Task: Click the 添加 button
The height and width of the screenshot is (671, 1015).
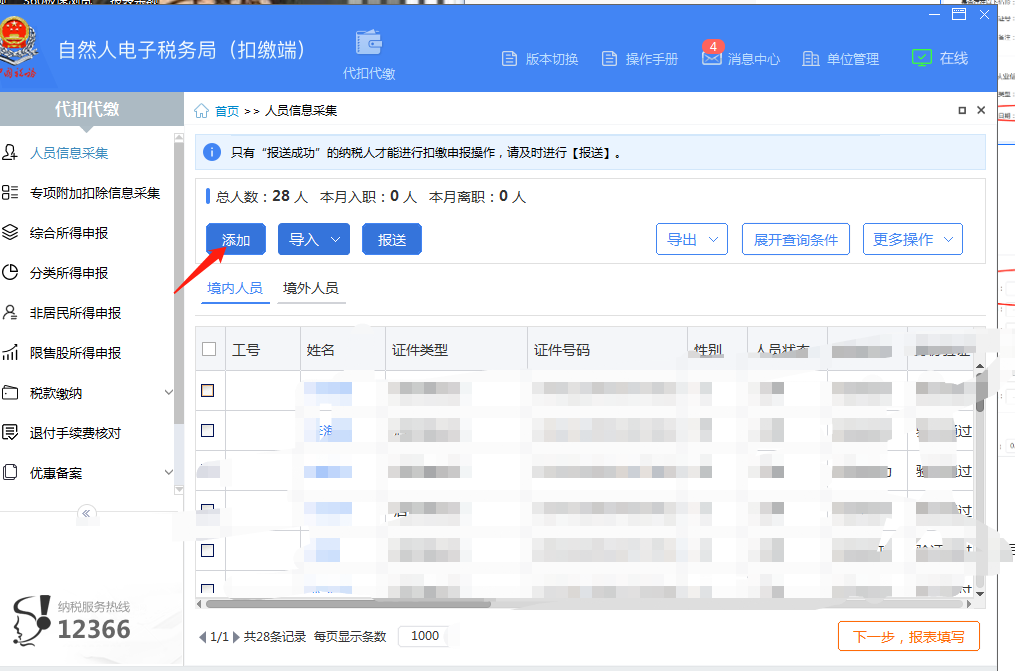Action: click(x=236, y=239)
